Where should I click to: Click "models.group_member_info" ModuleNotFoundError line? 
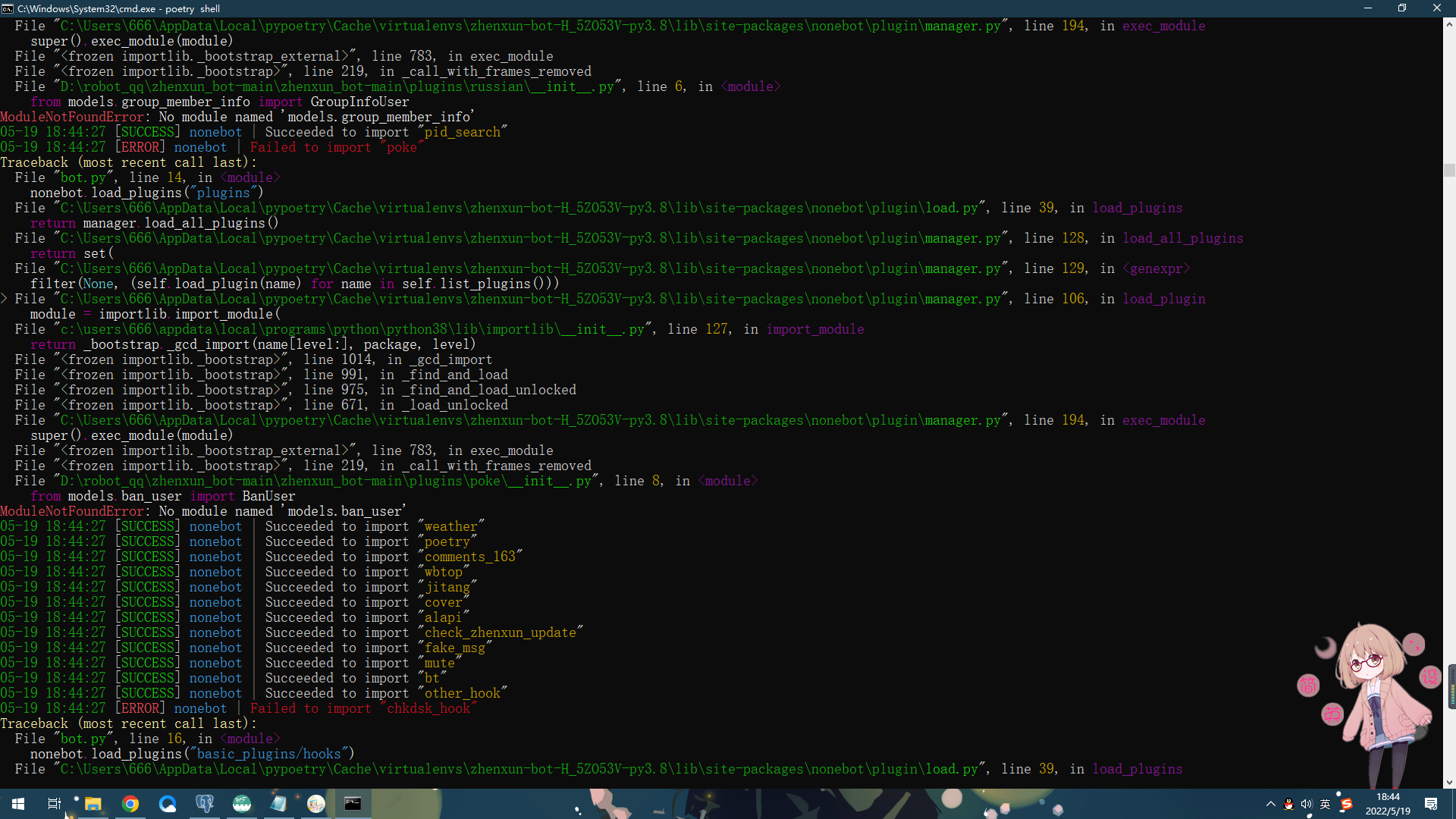[x=237, y=117]
